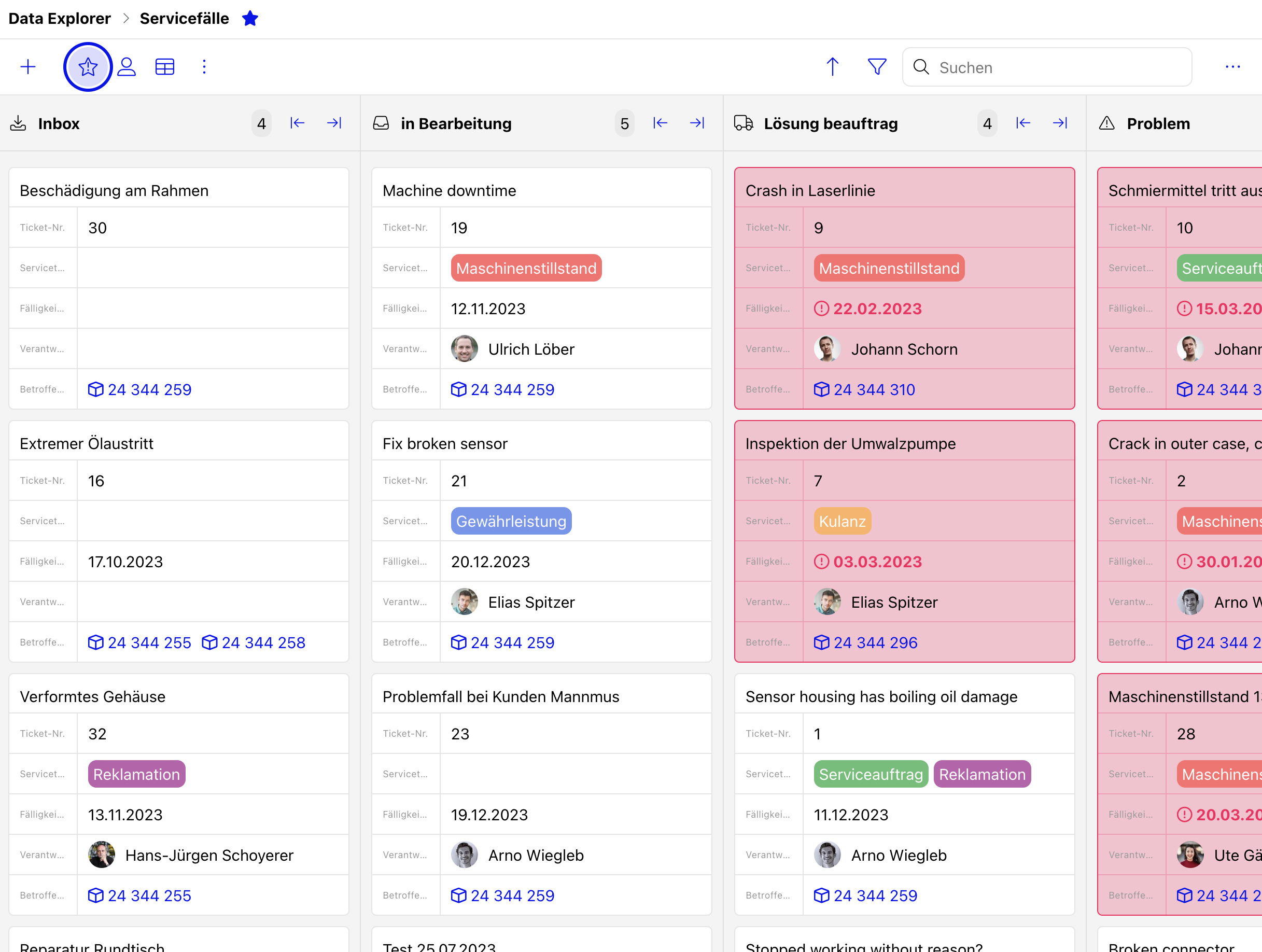Click the sort arrow icon
This screenshot has width=1262, height=952.
(x=832, y=67)
